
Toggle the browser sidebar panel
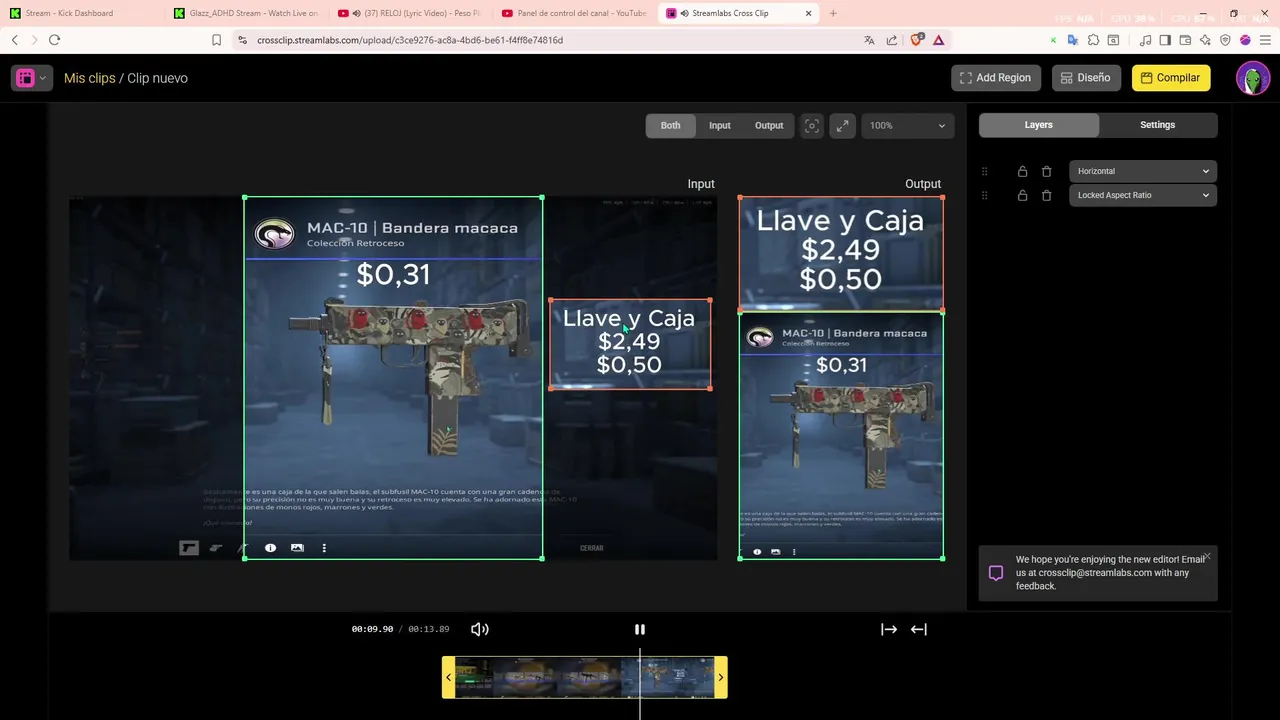(x=1165, y=40)
